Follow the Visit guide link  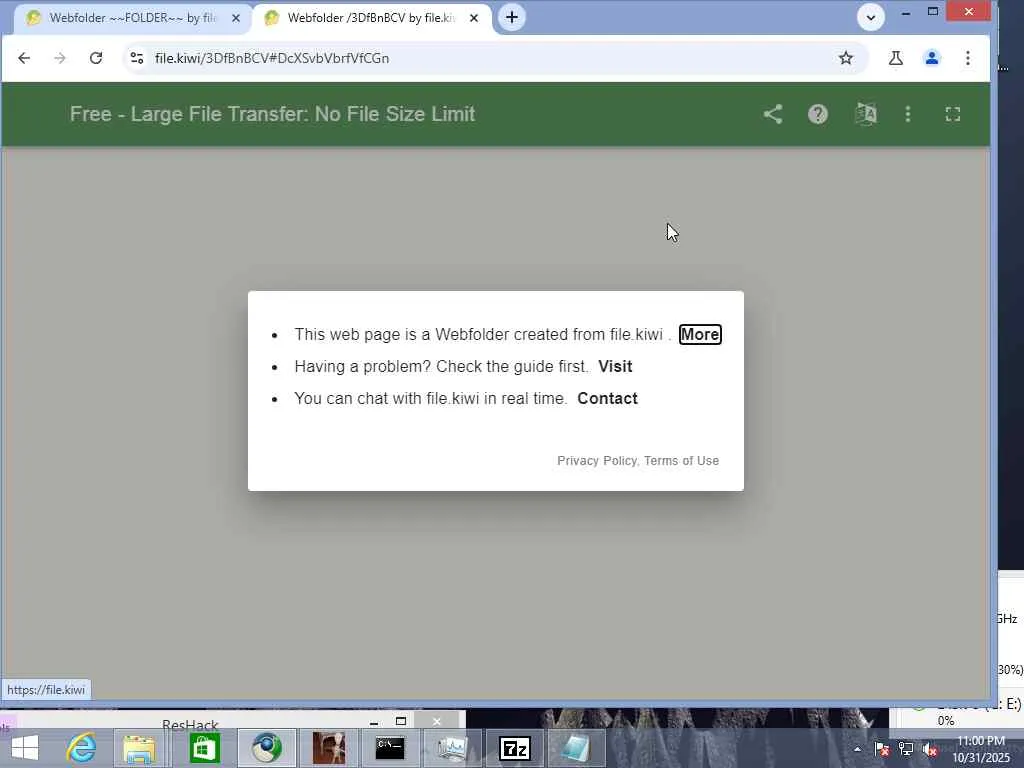tap(615, 366)
